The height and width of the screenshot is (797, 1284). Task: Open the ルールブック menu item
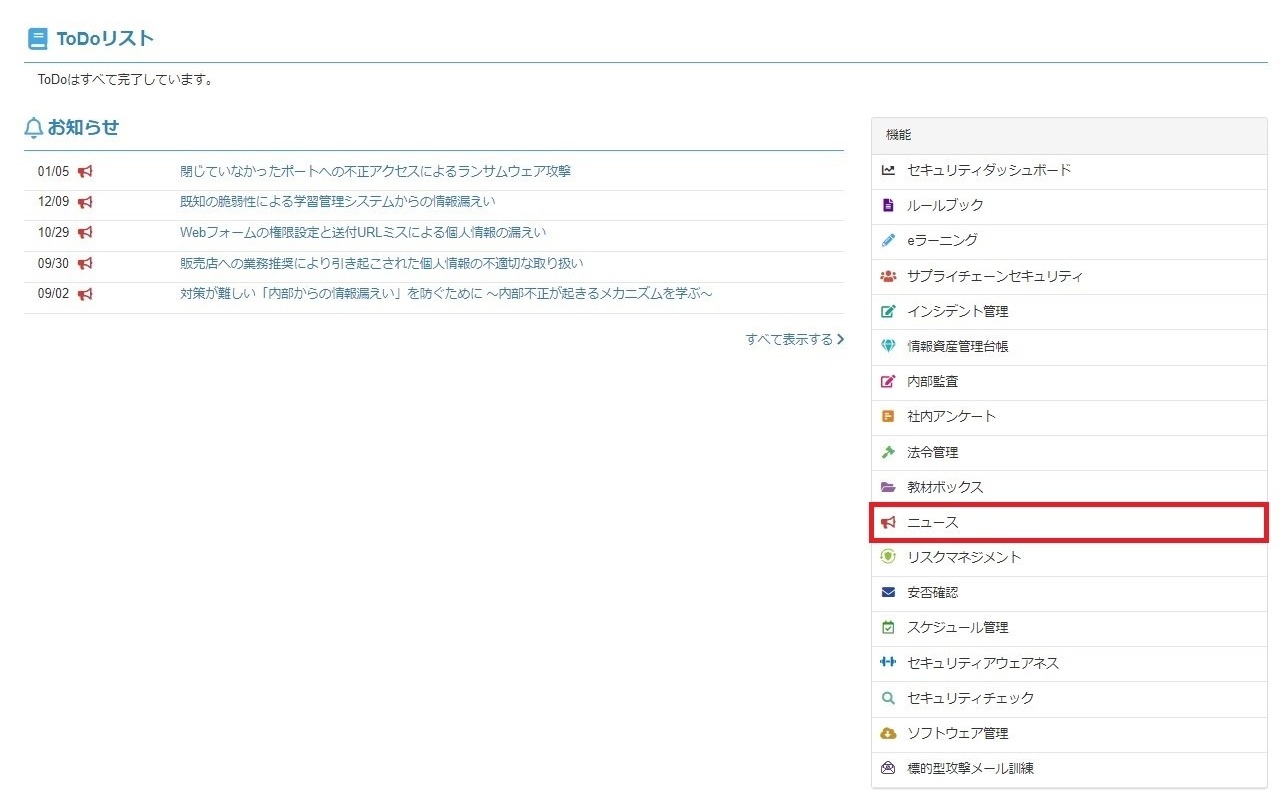1069,205
